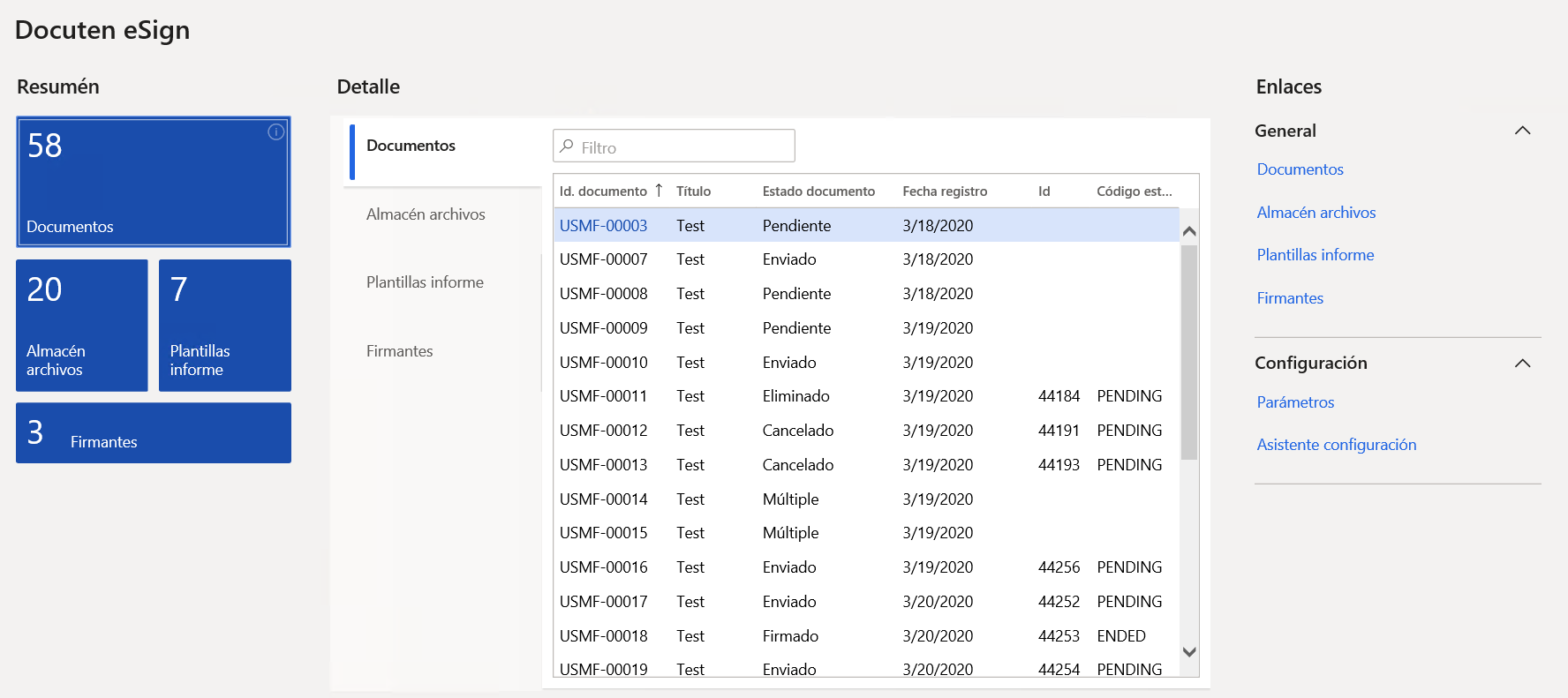The width and height of the screenshot is (1568, 698).
Task: Click Pendiente status of USMF-00003
Action: tap(796, 226)
